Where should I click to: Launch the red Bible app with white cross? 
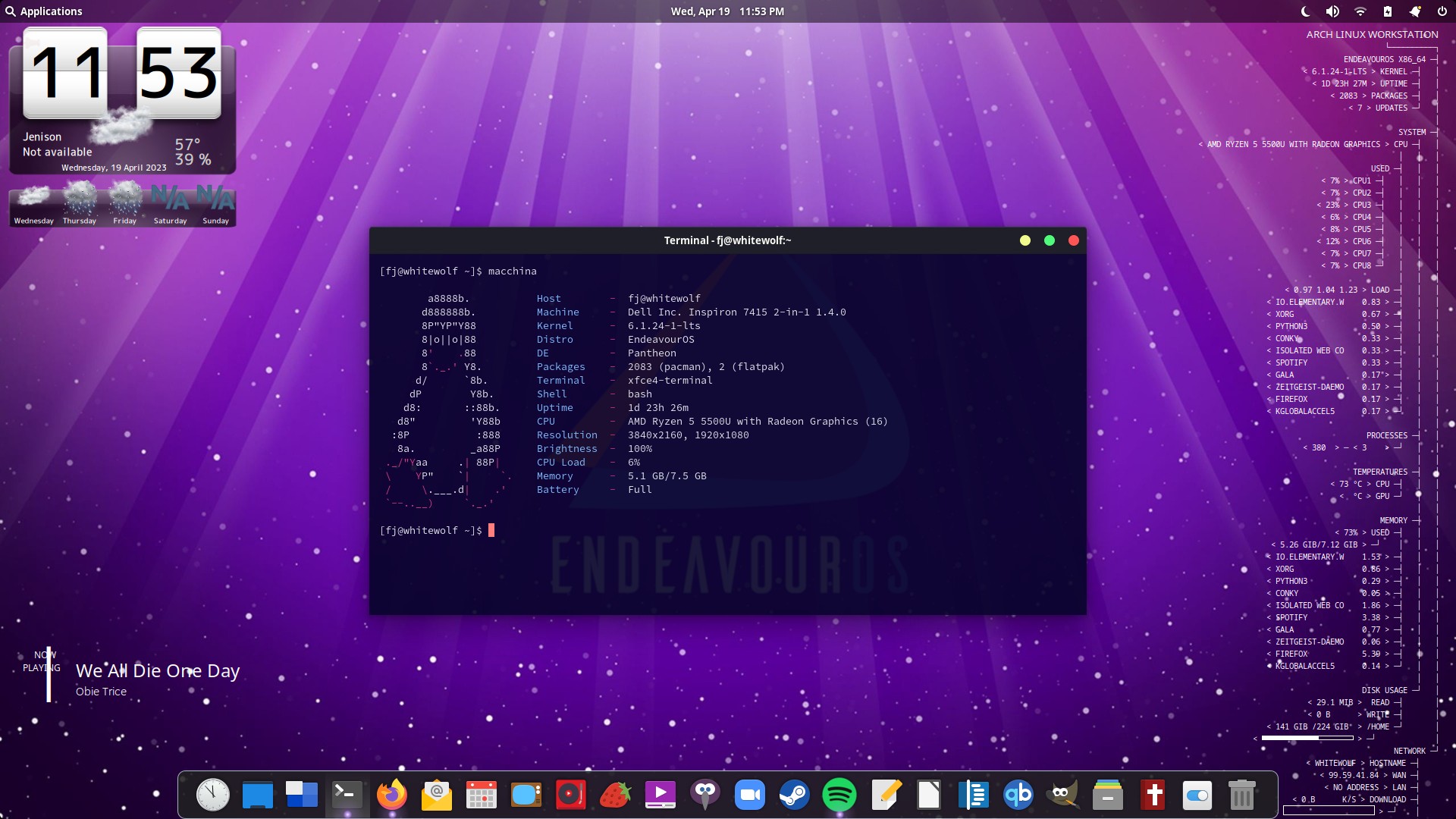tap(1153, 795)
